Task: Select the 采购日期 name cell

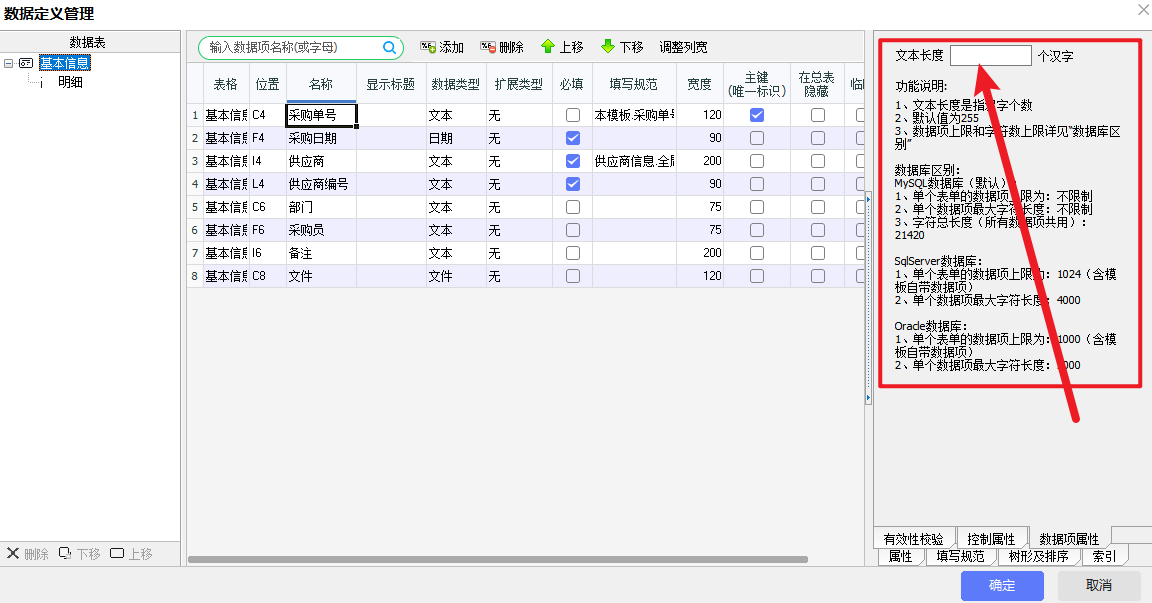Action: tap(321, 138)
